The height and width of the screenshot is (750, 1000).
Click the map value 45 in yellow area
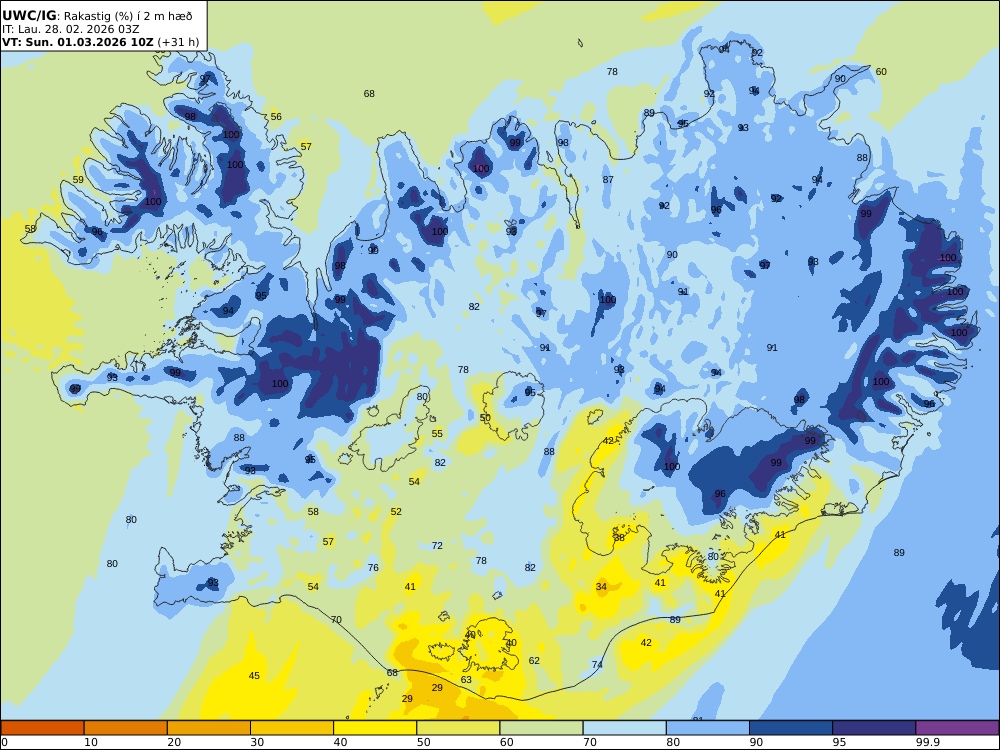(254, 675)
